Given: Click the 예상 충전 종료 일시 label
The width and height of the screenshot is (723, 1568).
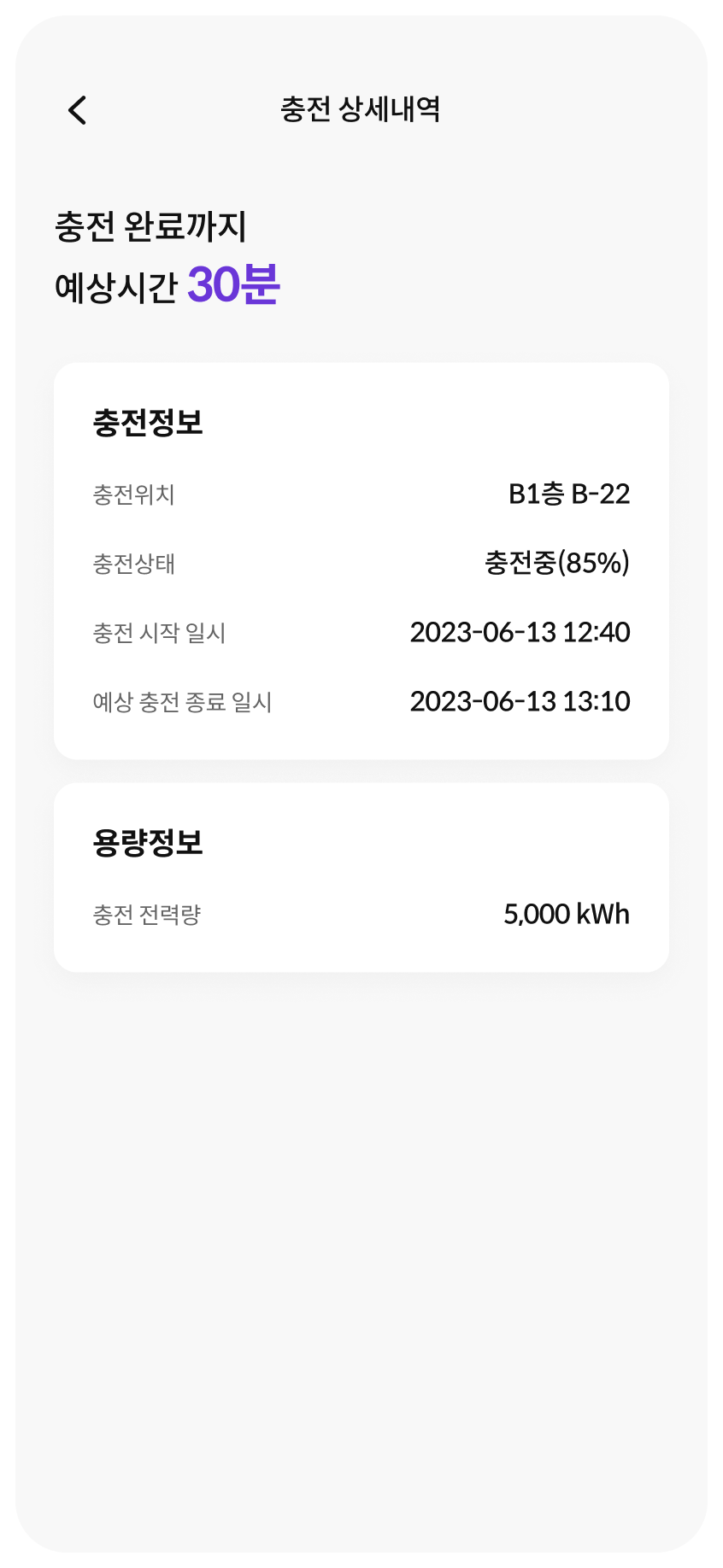Looking at the screenshot, I should [182, 703].
